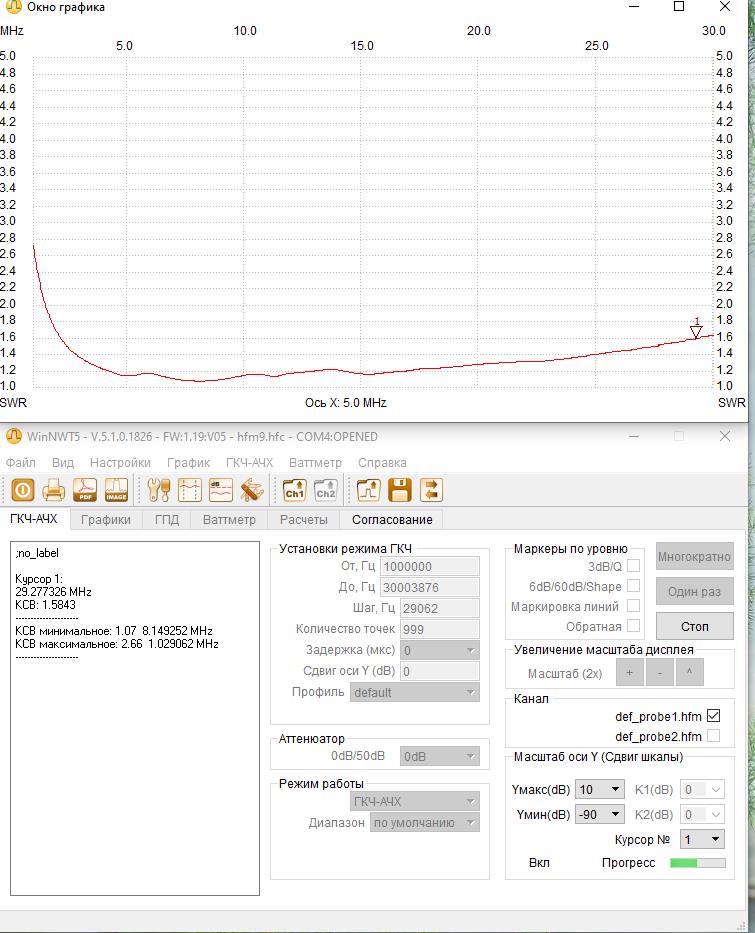Open Задержка (мкс) dropdown
Screen dimensions: 755x933
[440, 650]
